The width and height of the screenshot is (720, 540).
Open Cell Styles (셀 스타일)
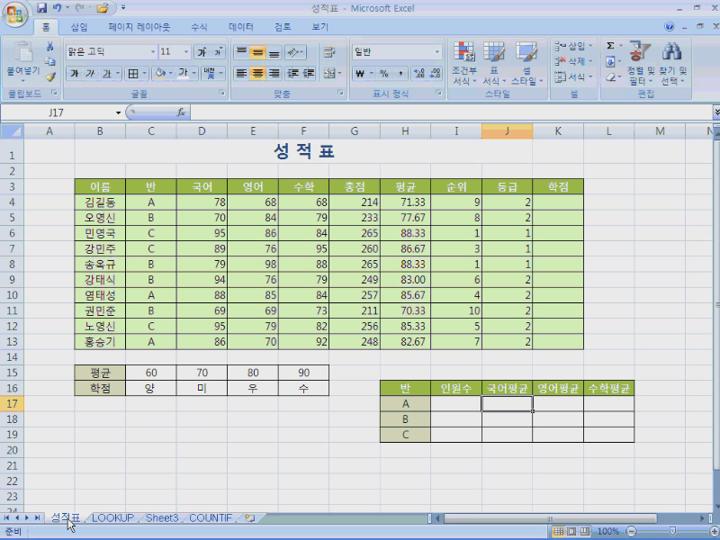tap(526, 63)
